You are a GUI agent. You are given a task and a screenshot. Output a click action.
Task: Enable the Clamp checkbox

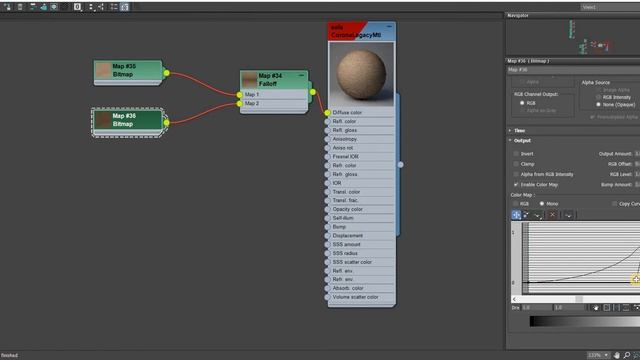(516, 164)
